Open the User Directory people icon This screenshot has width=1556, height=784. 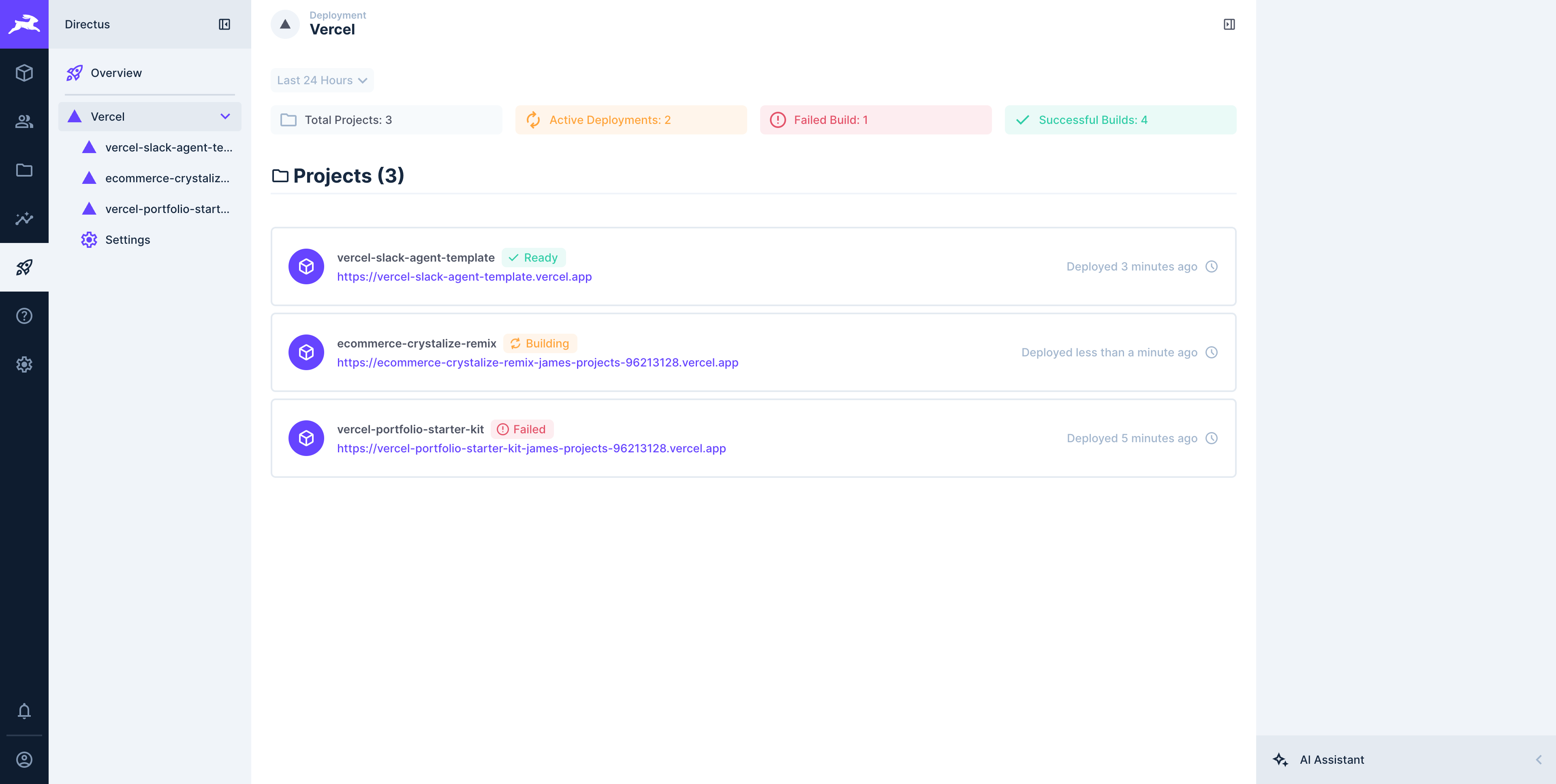pyautogui.click(x=24, y=121)
